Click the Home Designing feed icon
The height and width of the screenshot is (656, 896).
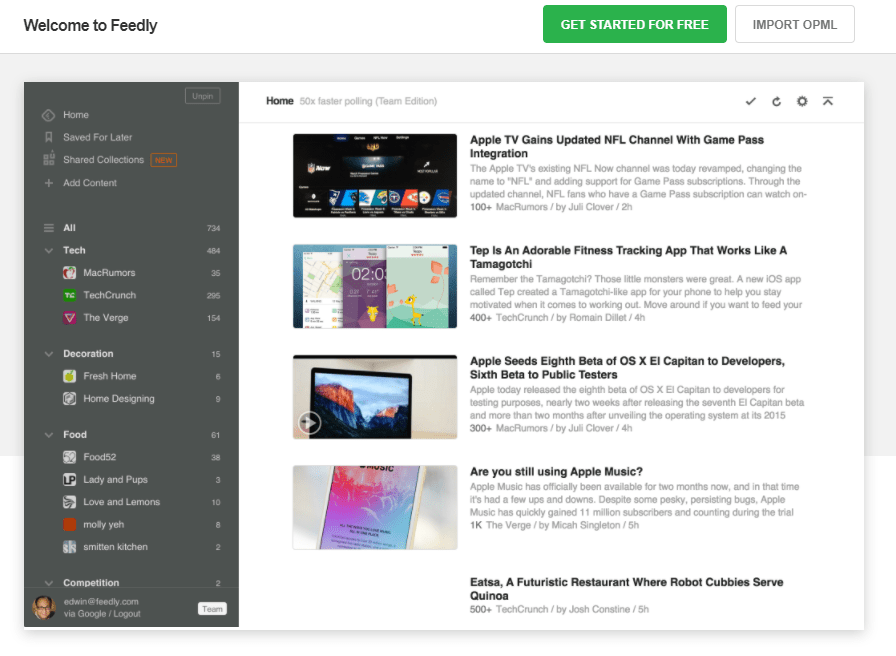point(69,399)
